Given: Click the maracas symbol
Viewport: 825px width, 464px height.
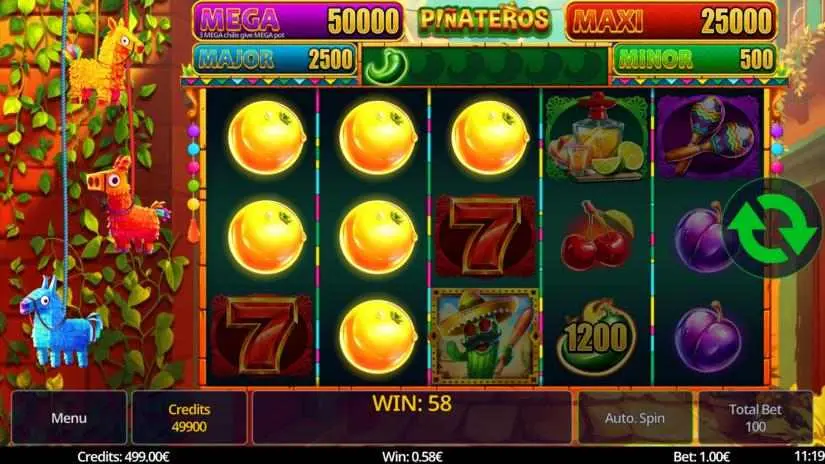Looking at the screenshot, I should [x=708, y=136].
